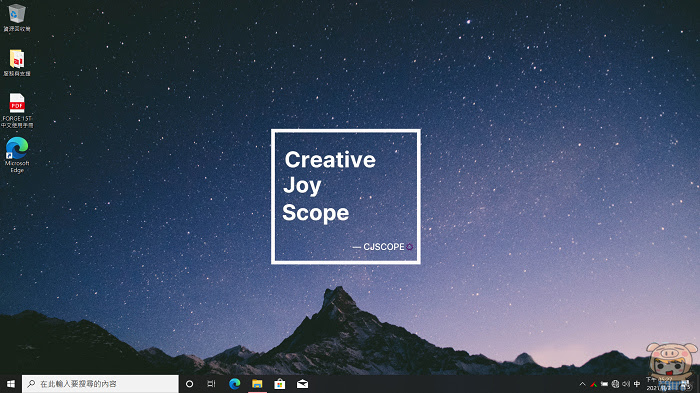Screen dimensions: 700x393
Task: Open the Mail app from the taskbar
Action: [303, 384]
